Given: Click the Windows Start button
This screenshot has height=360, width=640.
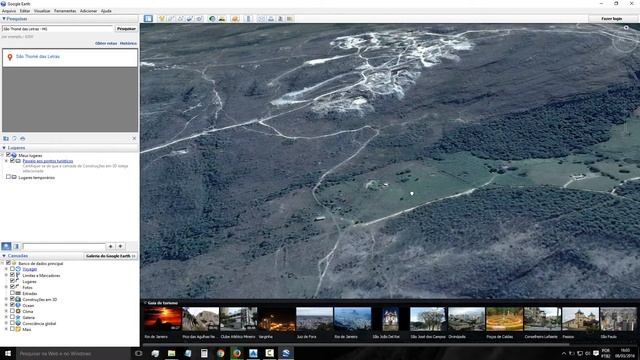Looking at the screenshot, I should click(x=8, y=353).
